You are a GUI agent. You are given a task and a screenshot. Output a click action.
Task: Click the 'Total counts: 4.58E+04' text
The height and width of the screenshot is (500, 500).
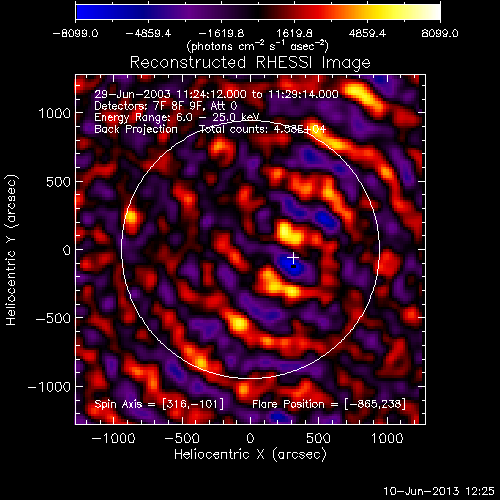click(263, 129)
